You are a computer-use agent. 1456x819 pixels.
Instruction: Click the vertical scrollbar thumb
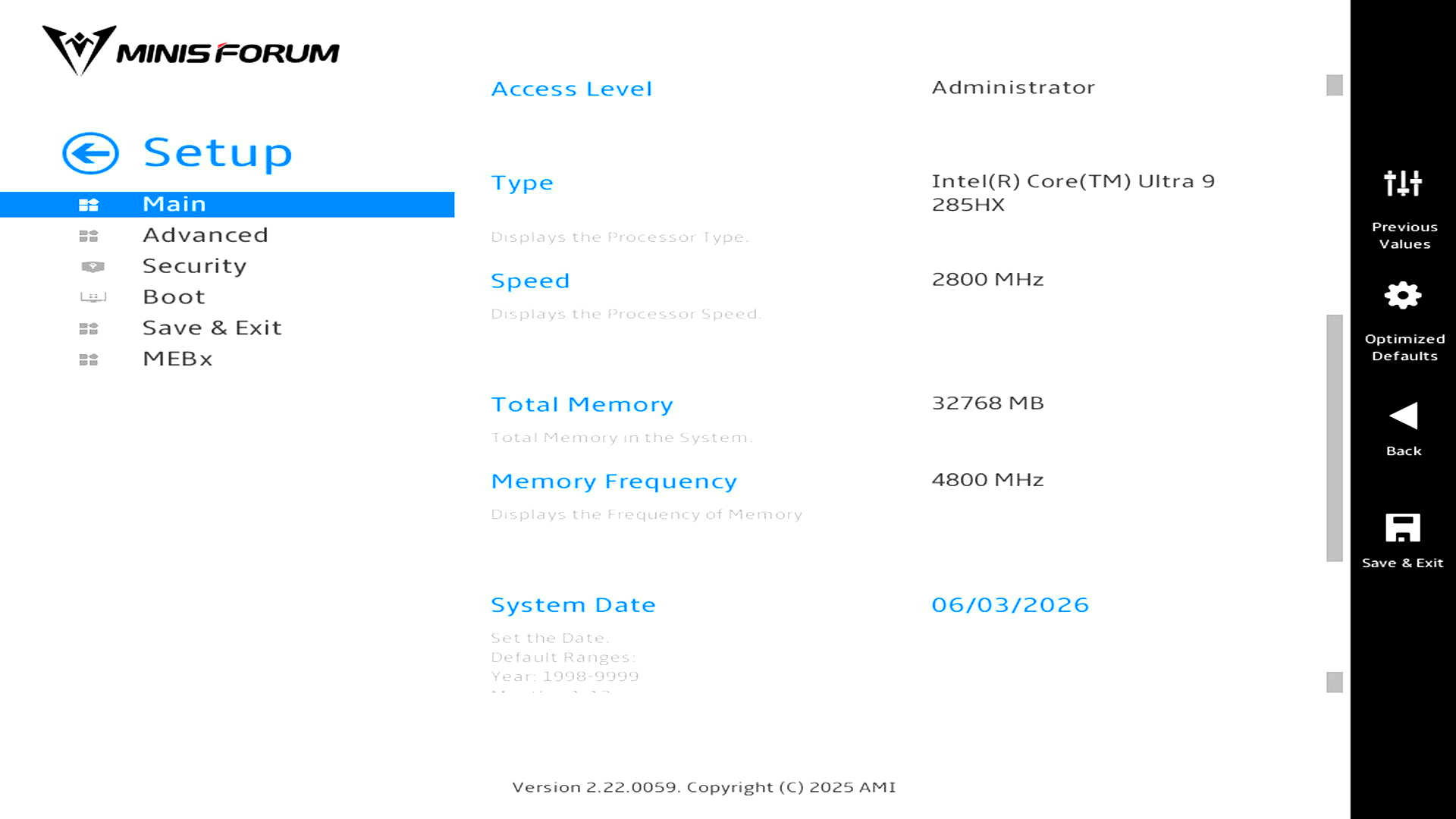[x=1335, y=438]
